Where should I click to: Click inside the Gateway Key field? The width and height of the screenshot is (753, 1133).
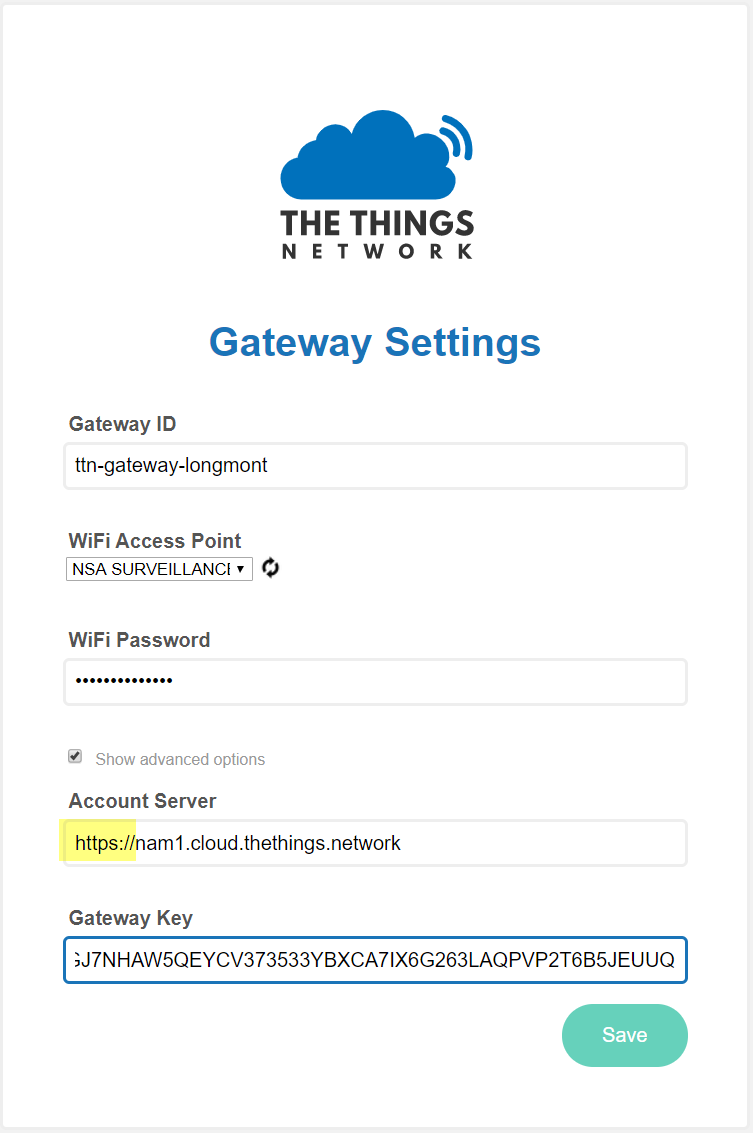375,960
